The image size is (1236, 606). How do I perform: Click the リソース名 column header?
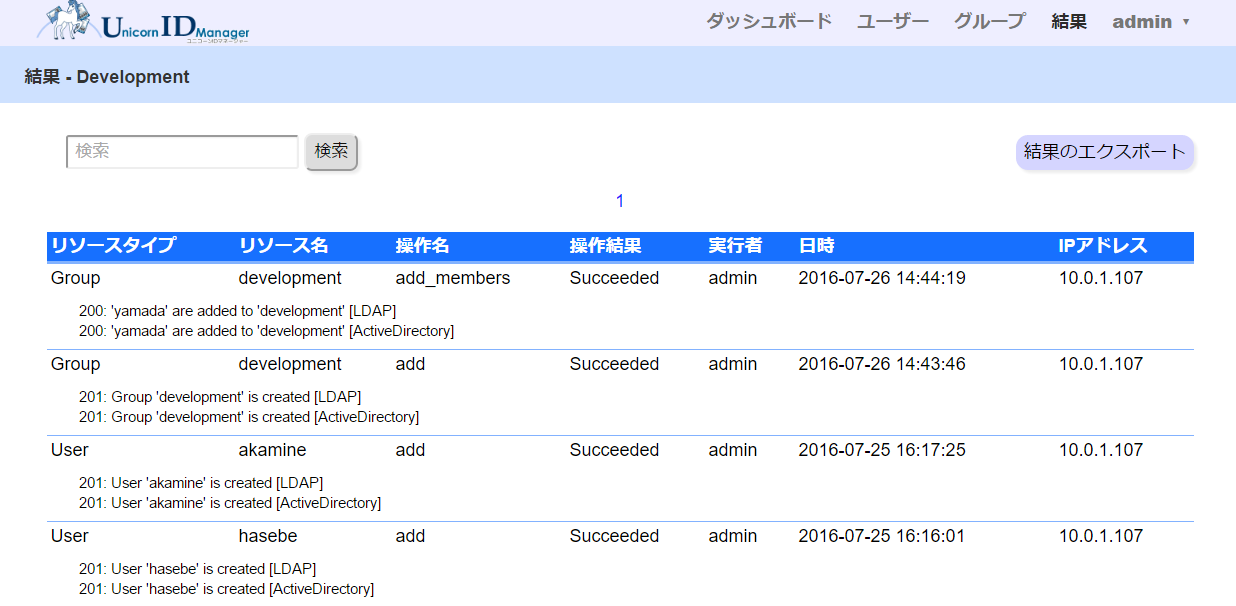pyautogui.click(x=283, y=246)
